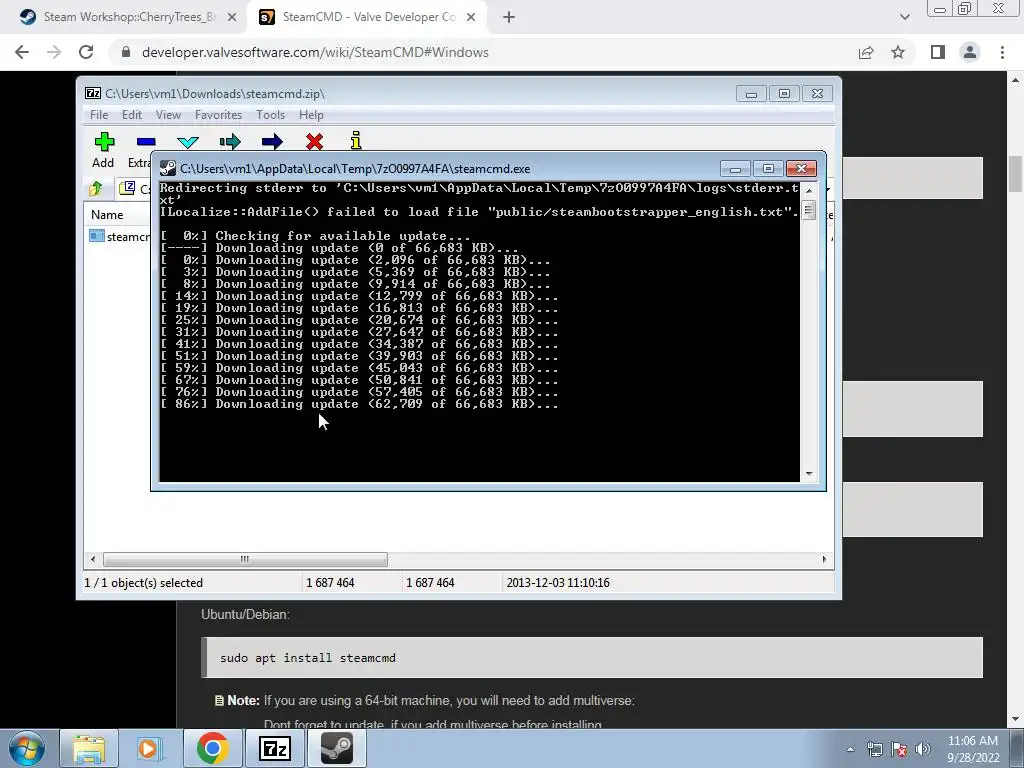
Task: Click Chrome icon in taskbar
Action: pos(212,748)
